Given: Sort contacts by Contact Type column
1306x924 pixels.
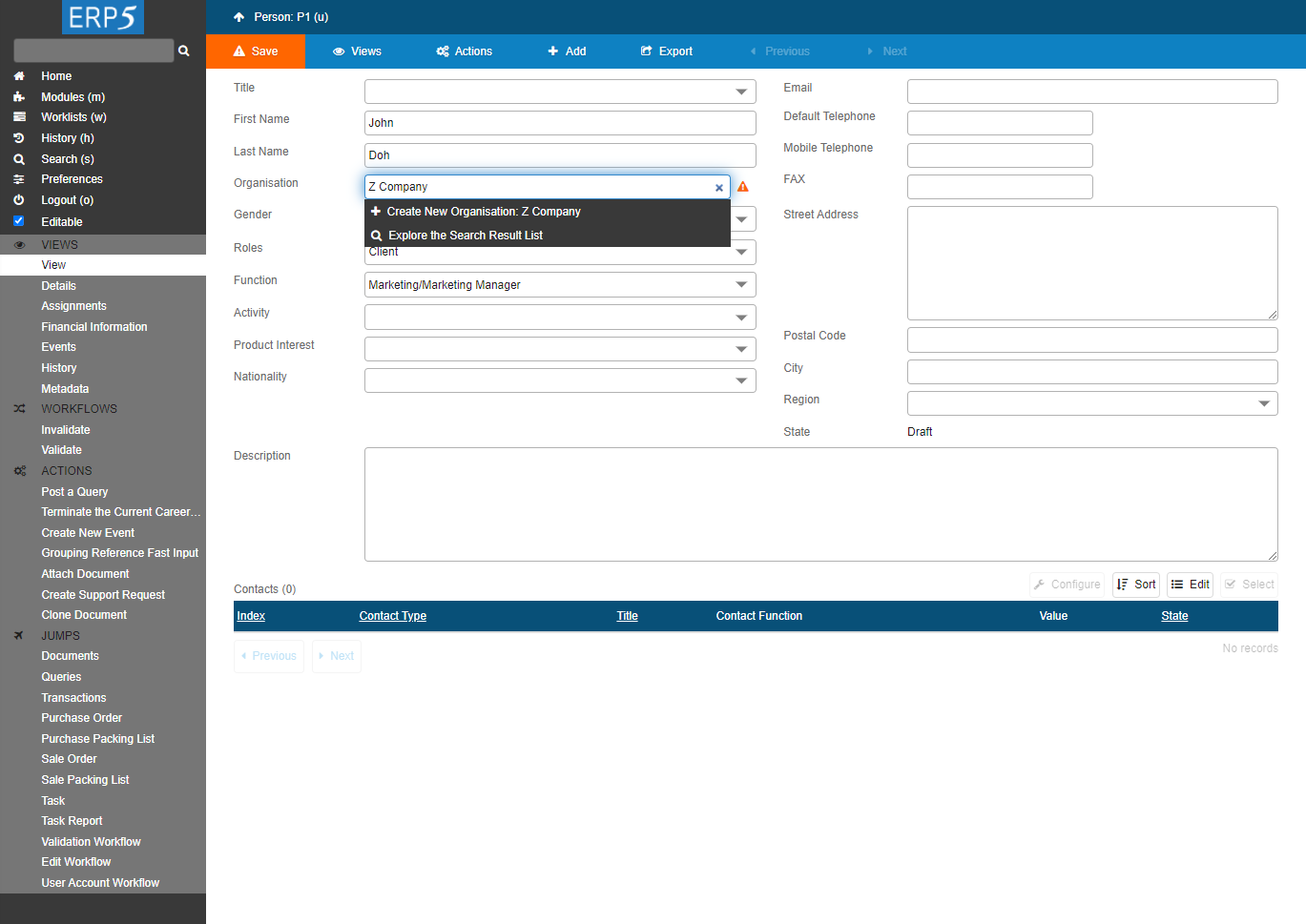Looking at the screenshot, I should click(393, 616).
